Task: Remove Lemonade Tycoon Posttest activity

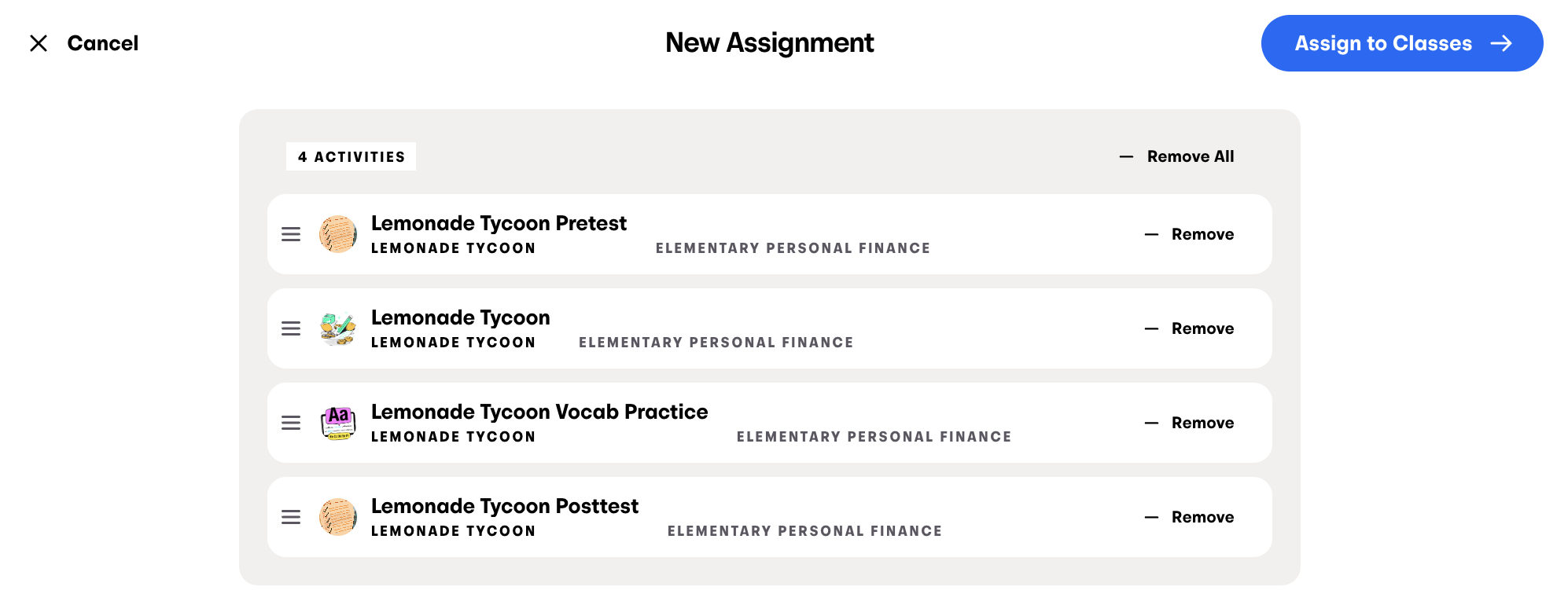Action: tap(1190, 517)
